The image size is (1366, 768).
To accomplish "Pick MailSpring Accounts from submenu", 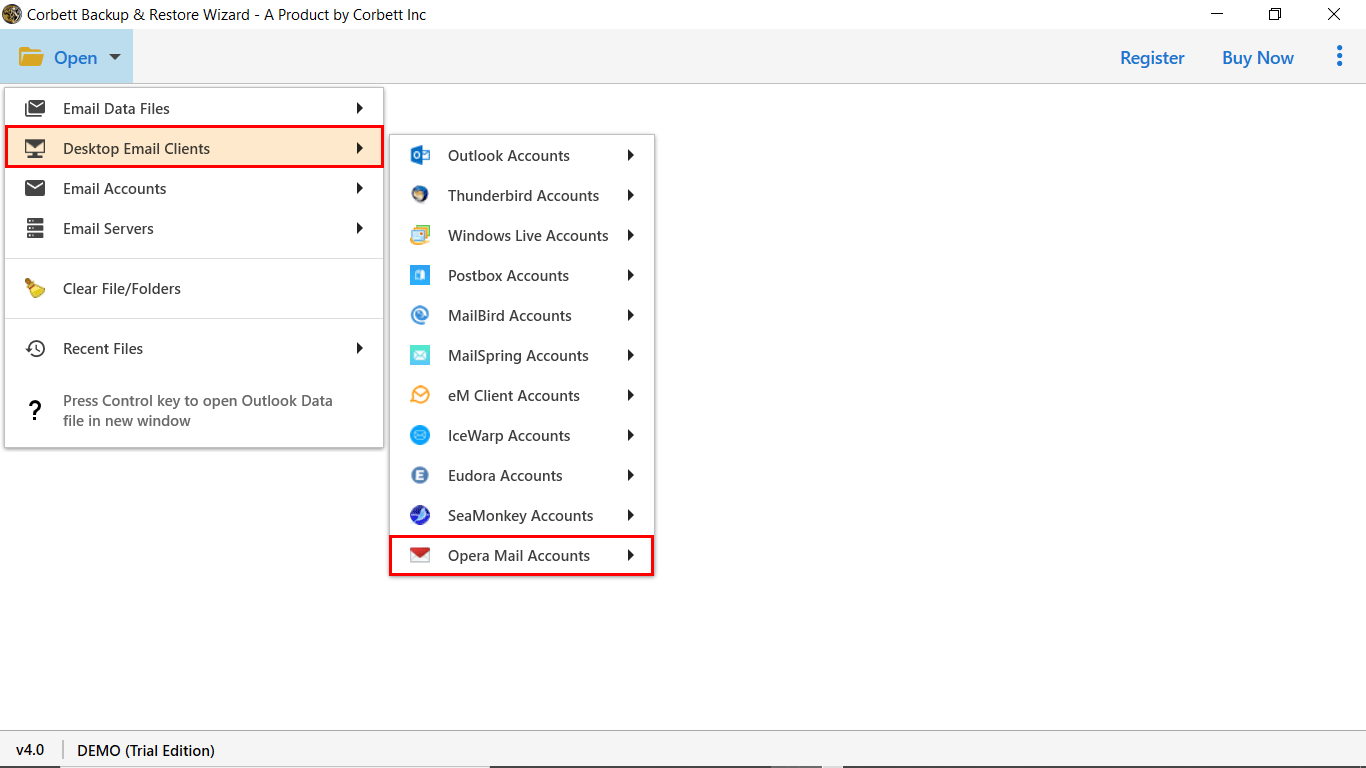I will coord(521,355).
